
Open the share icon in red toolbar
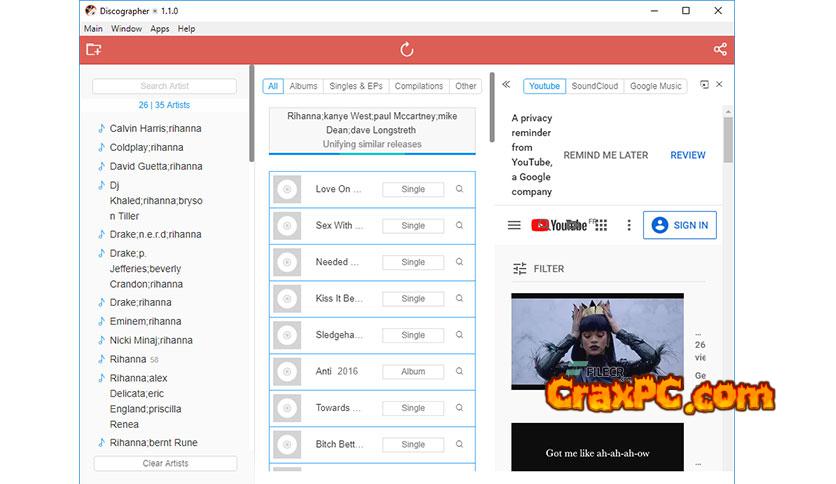point(720,50)
